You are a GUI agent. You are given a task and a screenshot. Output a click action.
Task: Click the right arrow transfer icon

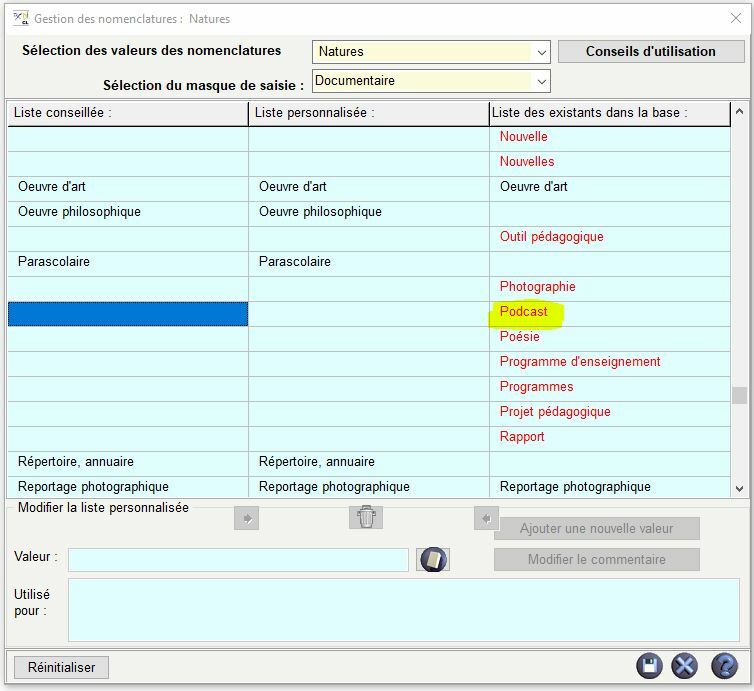pyautogui.click(x=246, y=518)
